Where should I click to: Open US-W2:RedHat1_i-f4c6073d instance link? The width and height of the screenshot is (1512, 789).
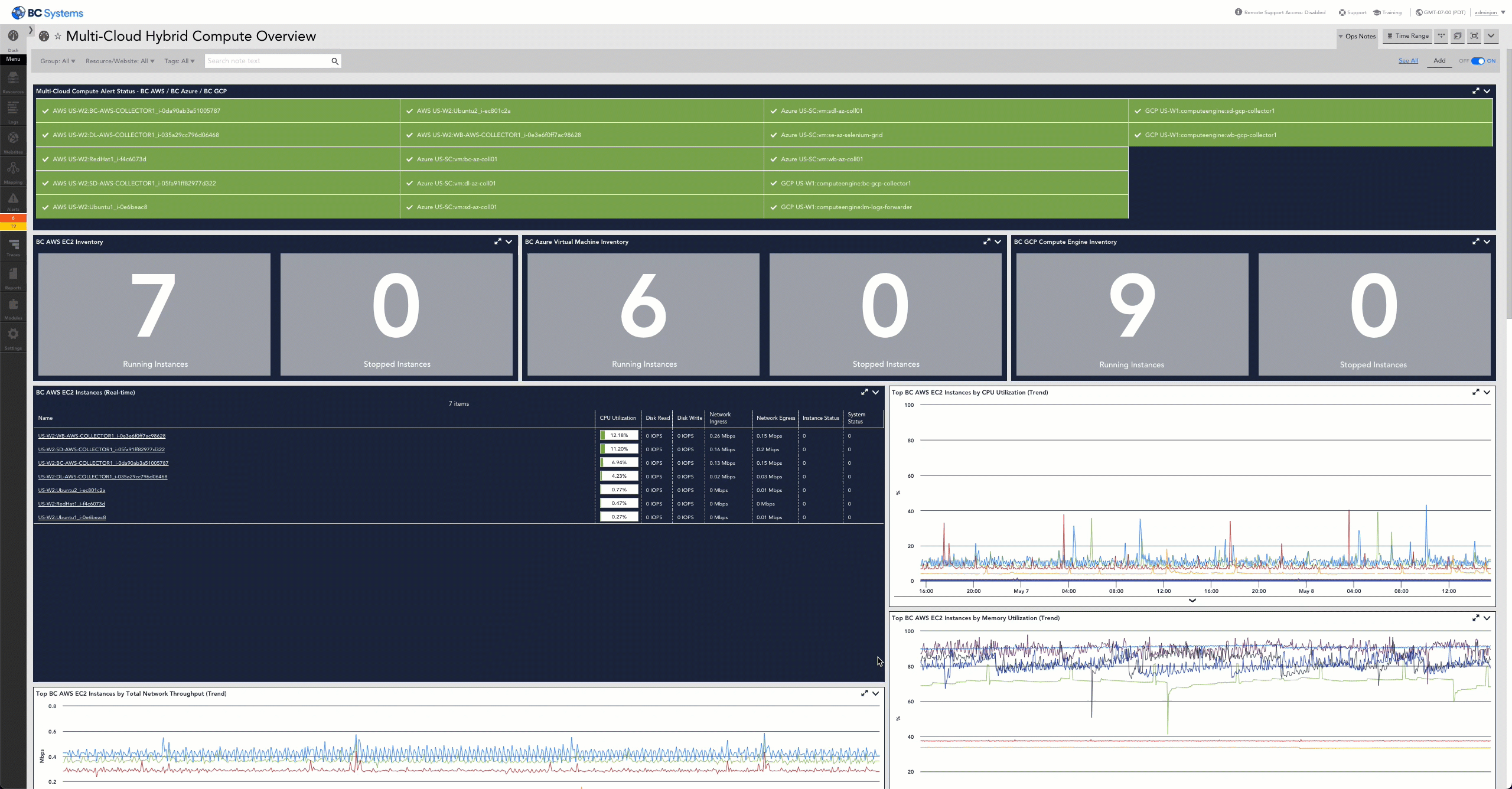(x=71, y=504)
